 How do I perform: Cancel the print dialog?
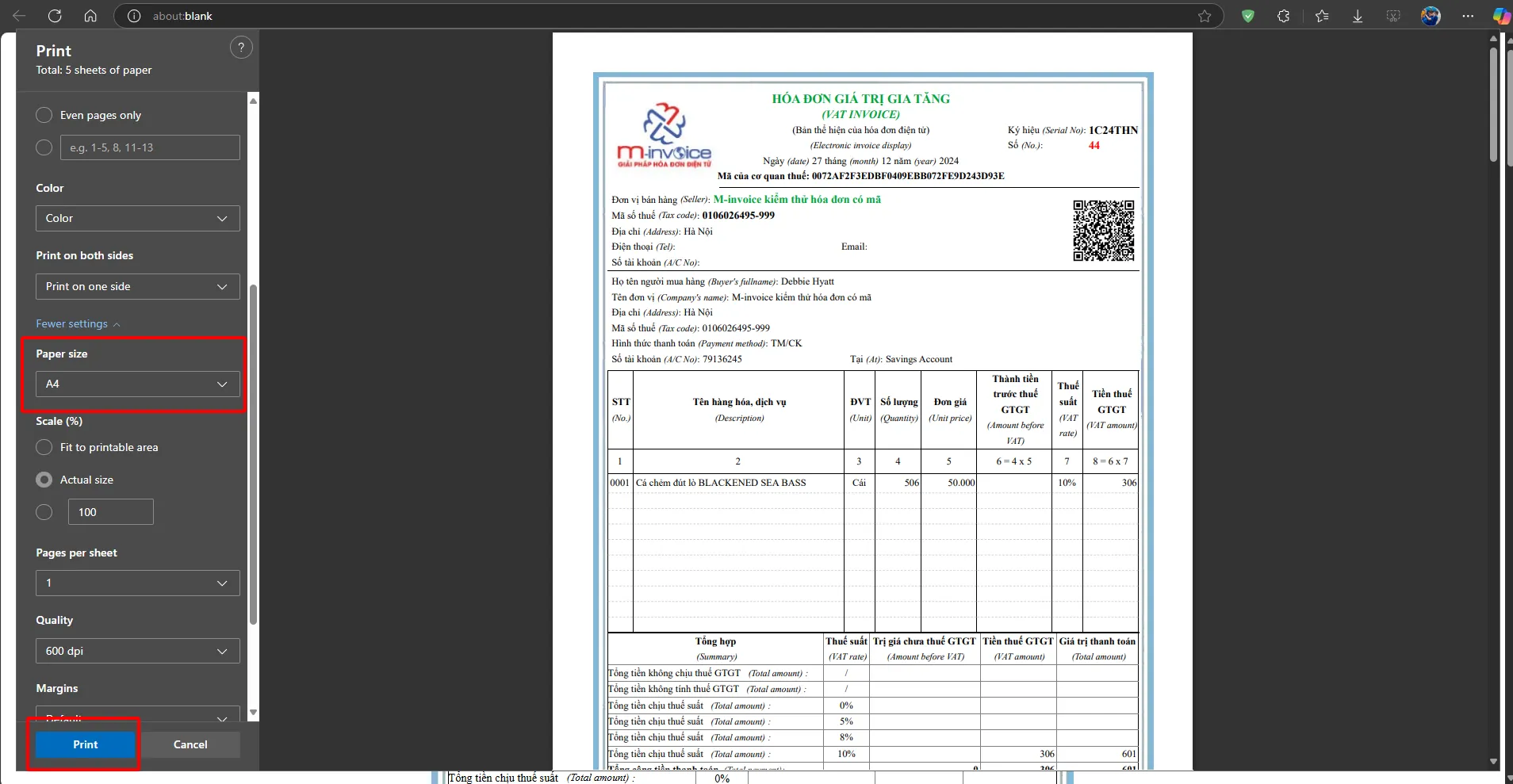(190, 744)
